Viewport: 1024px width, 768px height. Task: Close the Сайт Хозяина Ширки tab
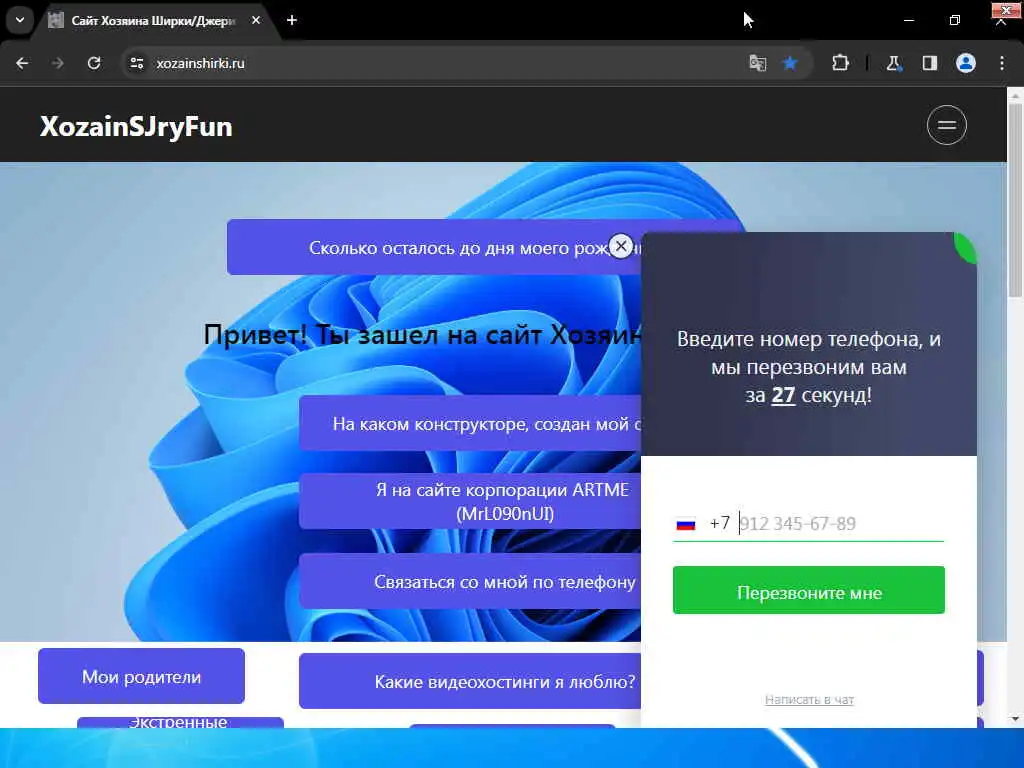256,20
